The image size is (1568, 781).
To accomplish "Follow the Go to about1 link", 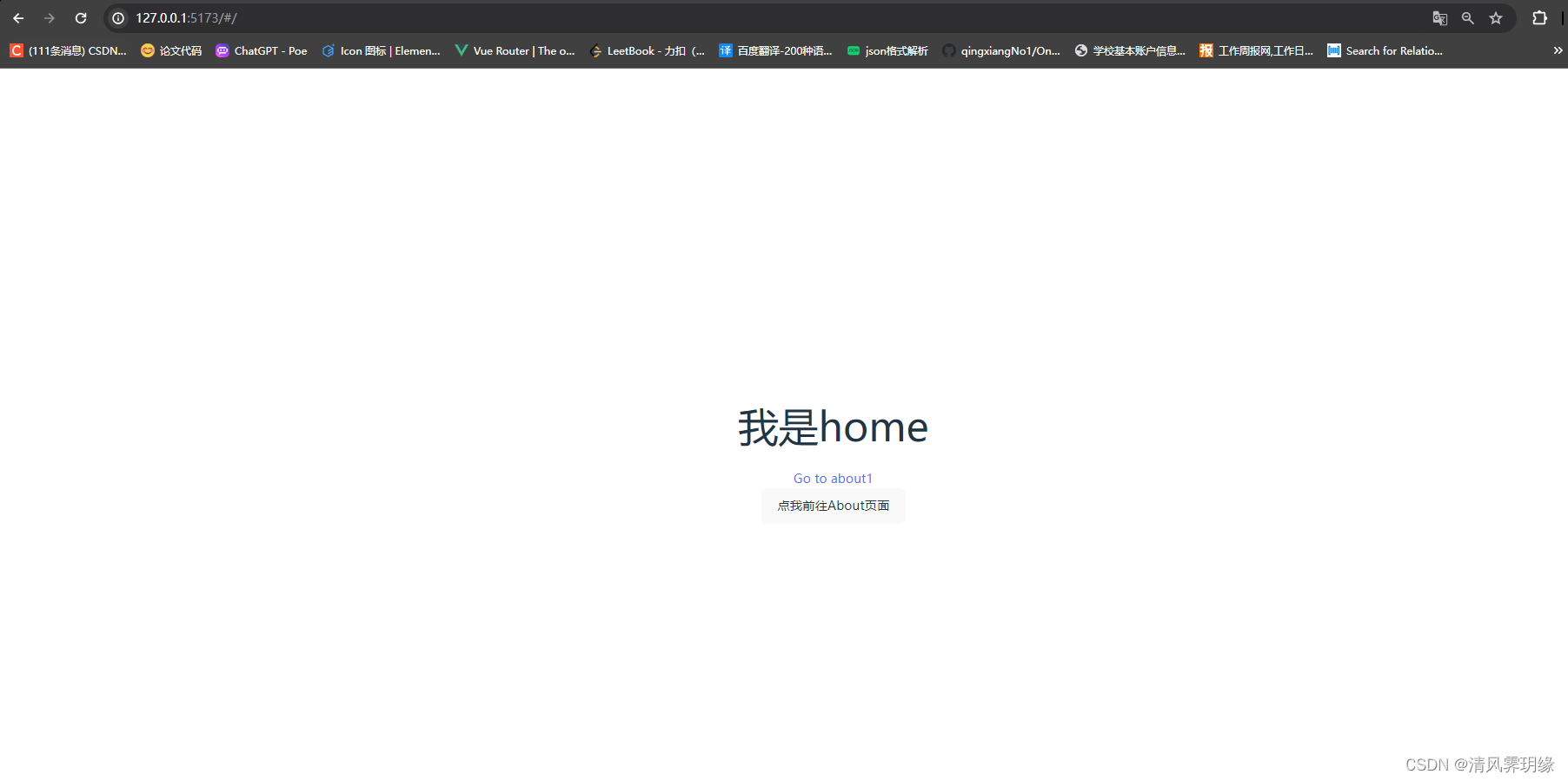I will (833, 479).
